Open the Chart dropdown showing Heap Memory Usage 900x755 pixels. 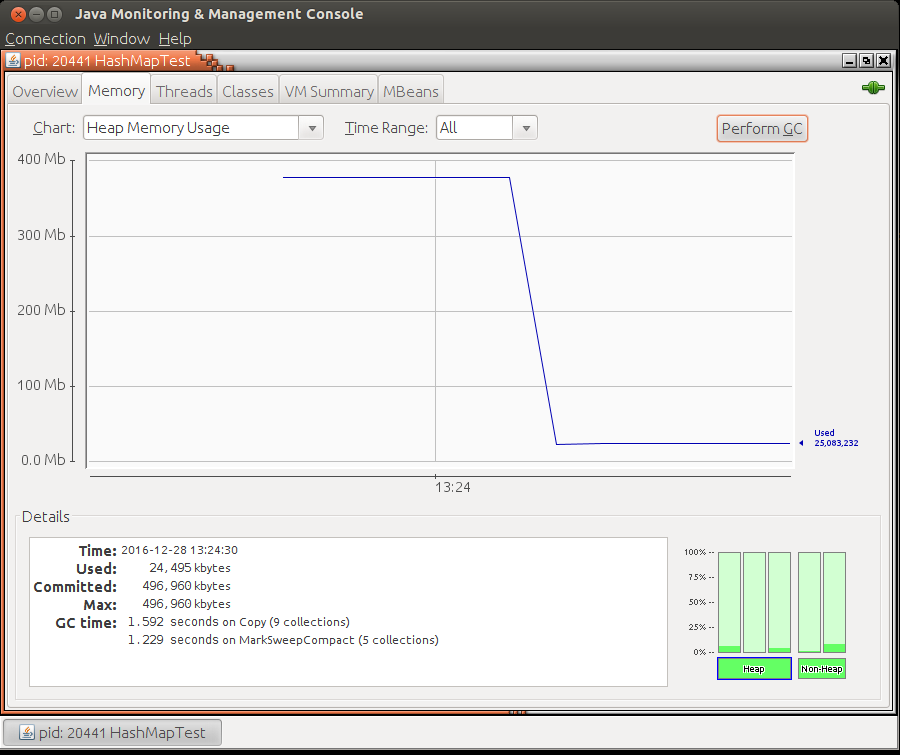coord(203,128)
